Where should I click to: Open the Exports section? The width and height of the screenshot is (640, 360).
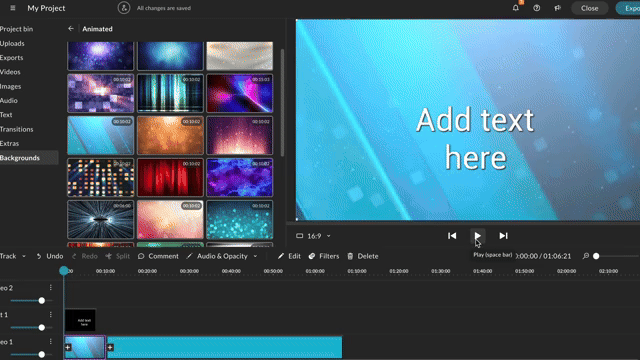tap(11, 58)
